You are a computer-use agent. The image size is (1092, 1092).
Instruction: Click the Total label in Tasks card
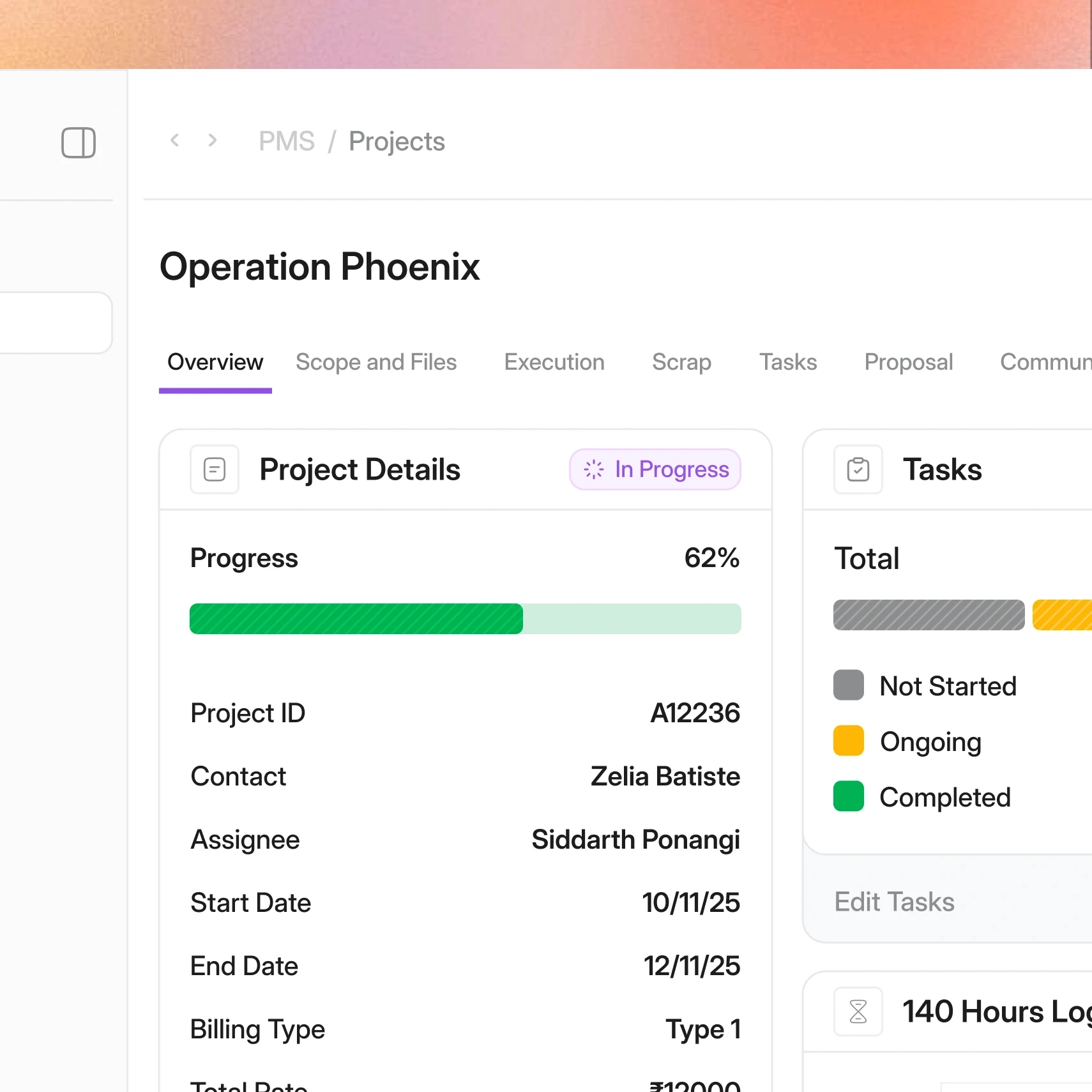click(x=867, y=558)
